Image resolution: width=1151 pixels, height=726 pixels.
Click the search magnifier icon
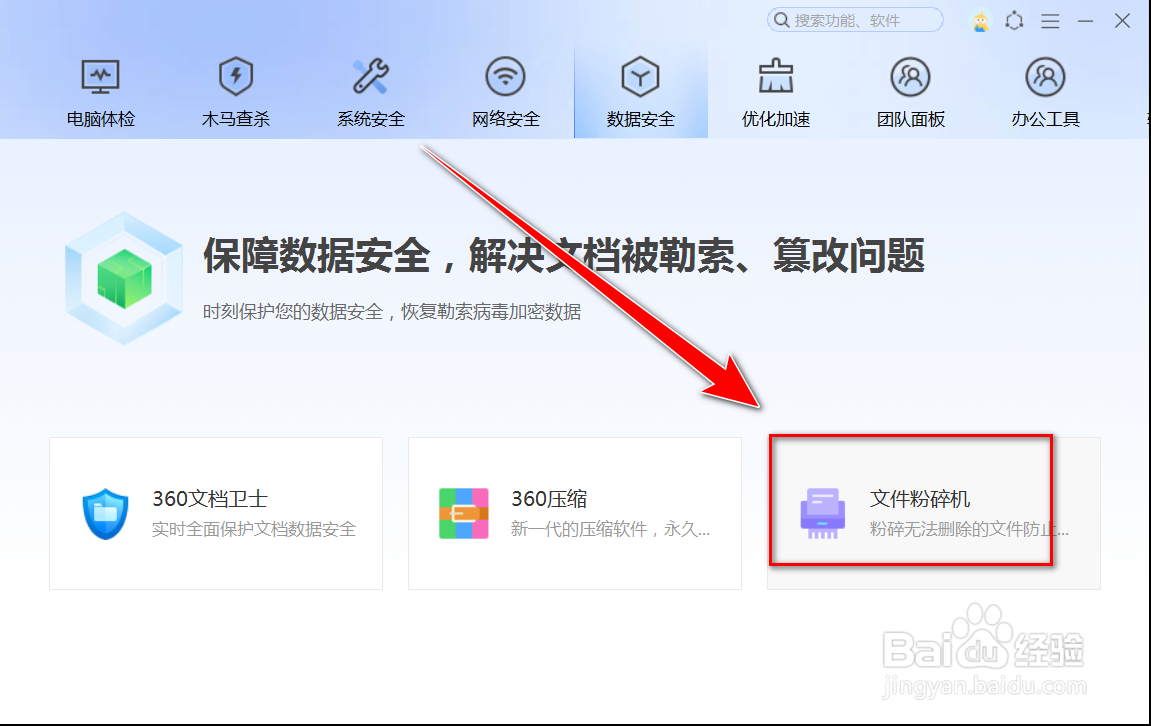click(782, 20)
